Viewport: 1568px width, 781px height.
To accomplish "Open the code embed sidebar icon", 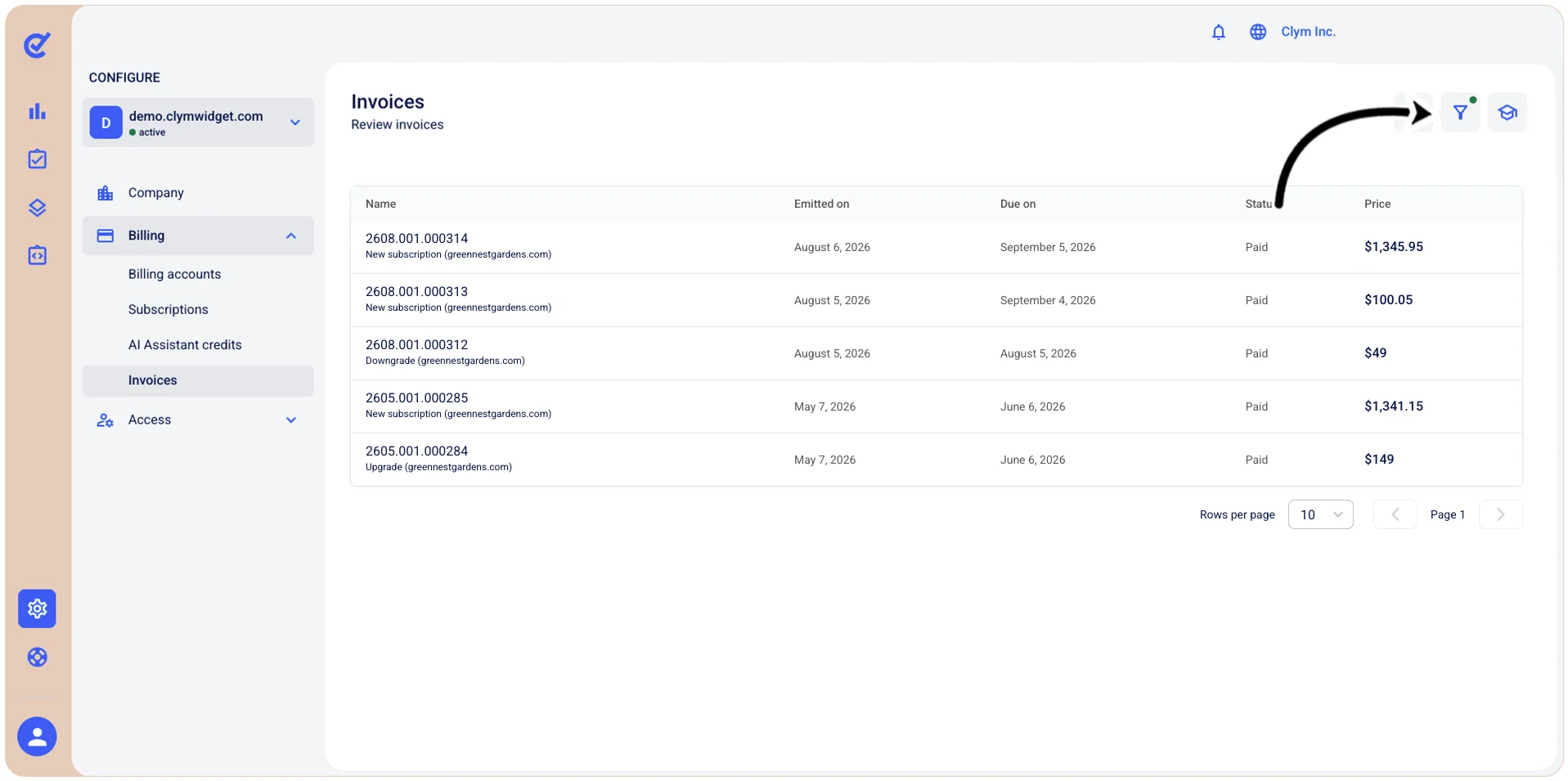I will [37, 256].
